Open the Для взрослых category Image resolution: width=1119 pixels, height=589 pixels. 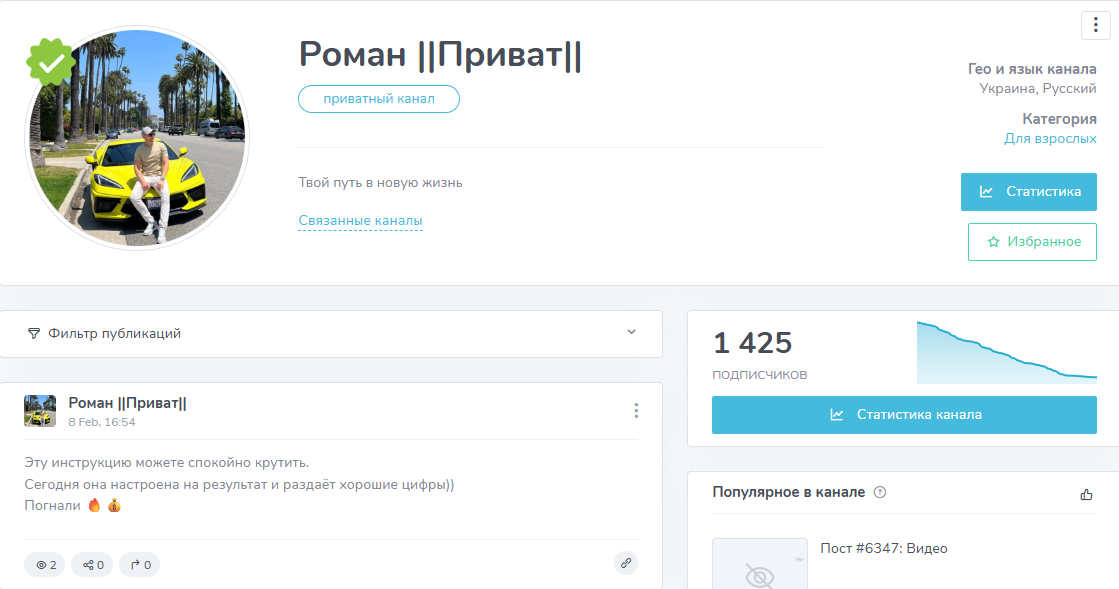pos(1050,139)
